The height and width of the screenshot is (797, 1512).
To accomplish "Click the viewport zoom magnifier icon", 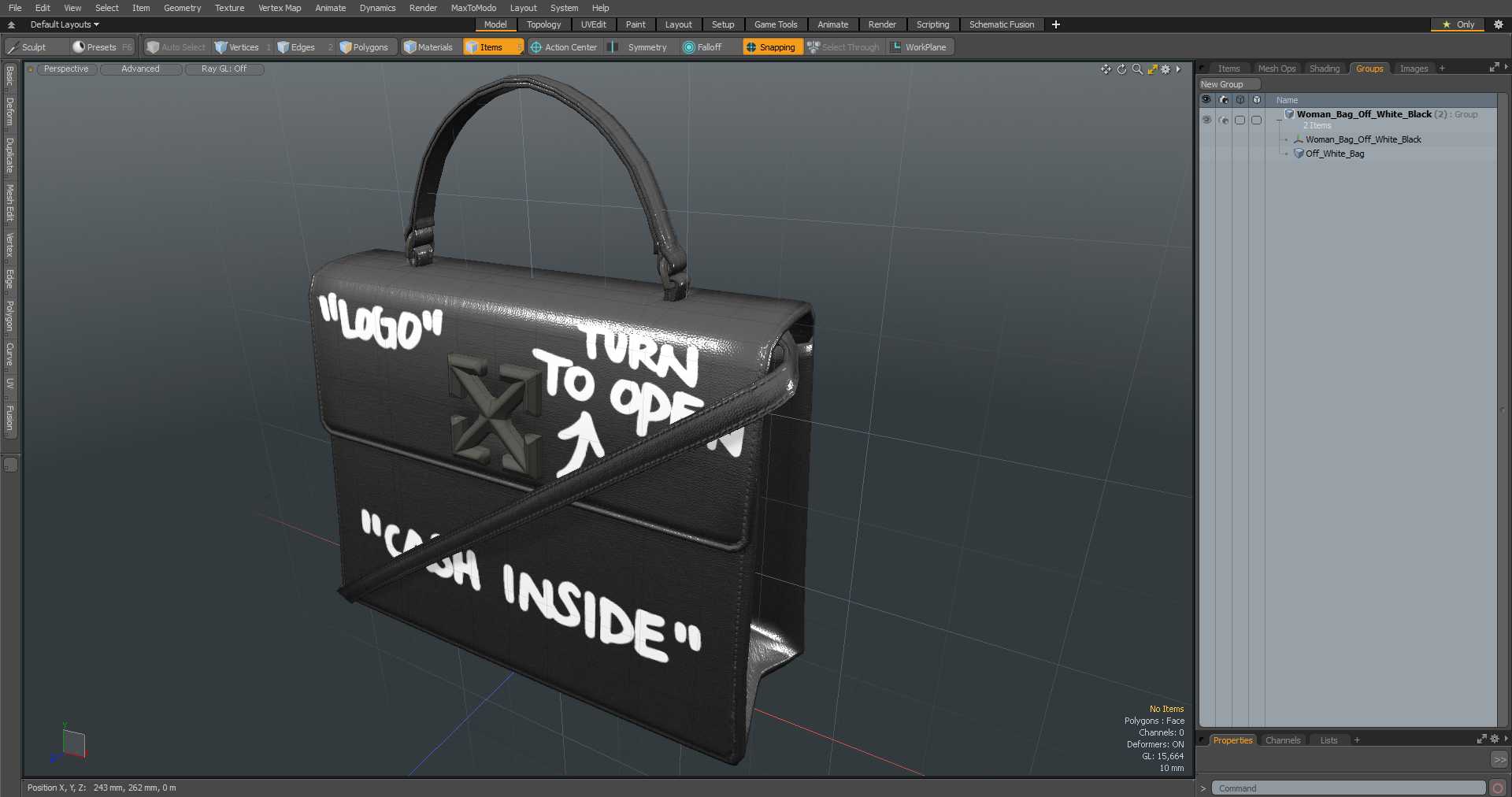I will click(1137, 69).
